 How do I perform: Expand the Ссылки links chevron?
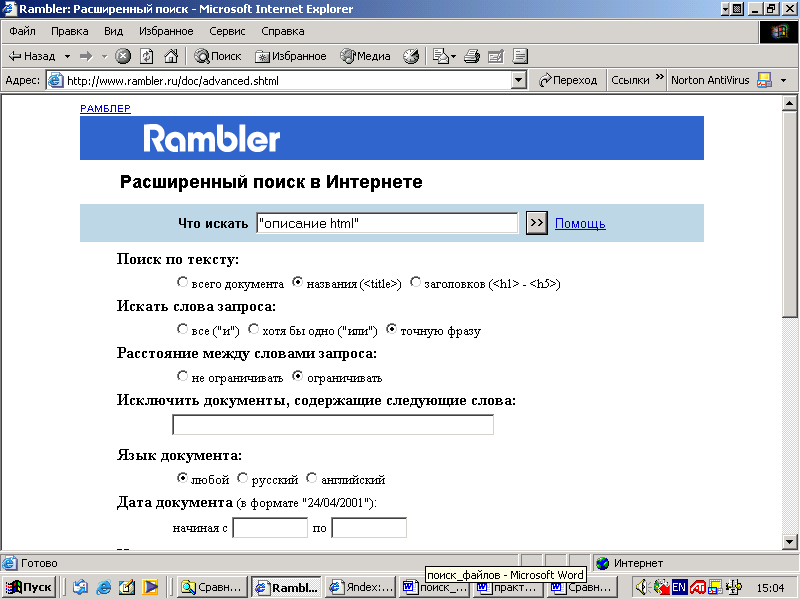pyautogui.click(x=660, y=77)
